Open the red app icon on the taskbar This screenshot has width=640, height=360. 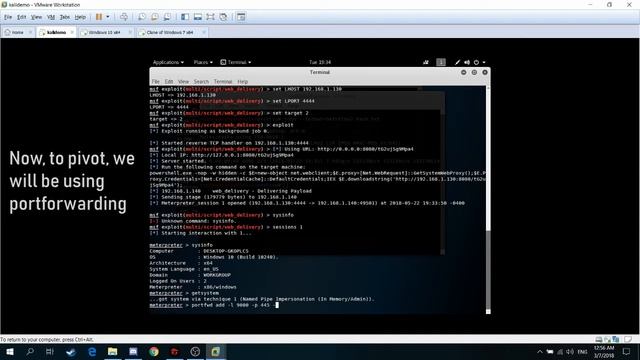click(175, 351)
